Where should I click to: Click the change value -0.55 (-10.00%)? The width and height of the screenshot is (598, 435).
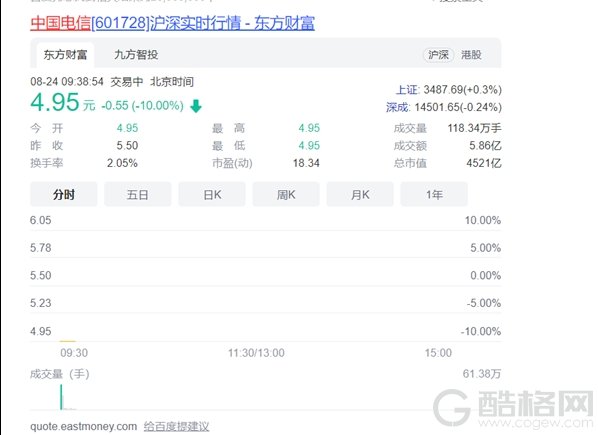(143, 106)
